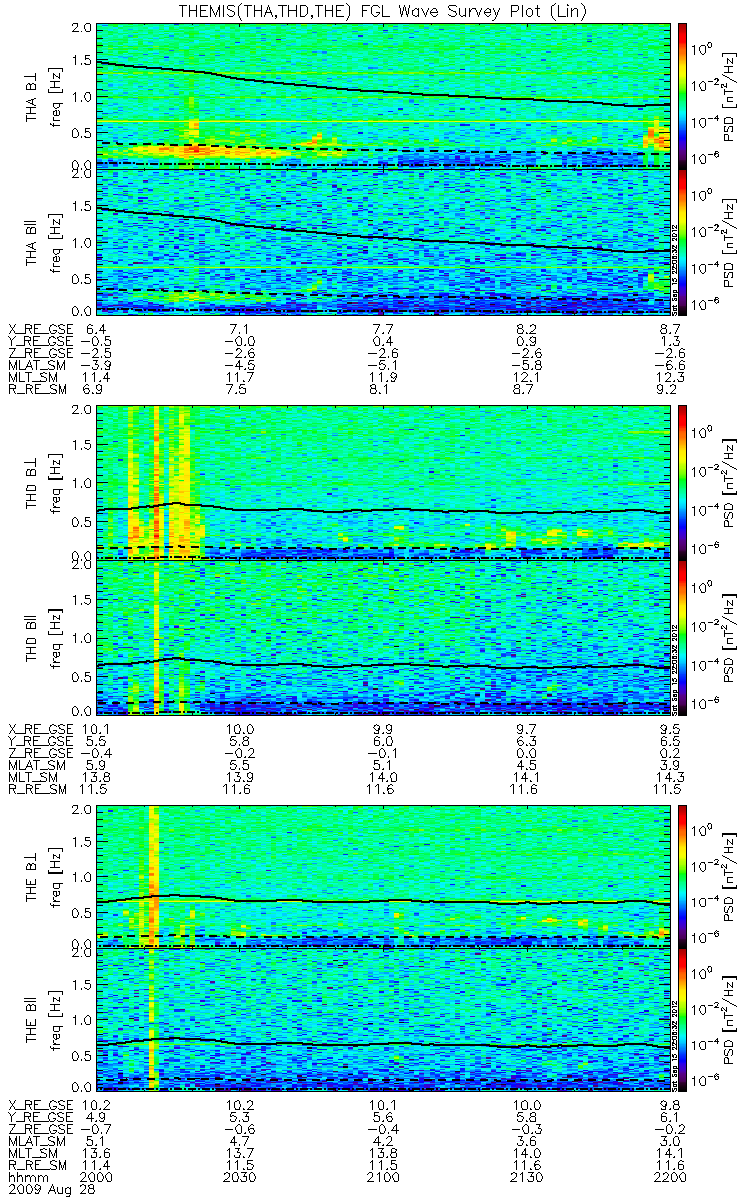
Task: Click the R_RE_SM label under the THE panels
Action: [37, 1166]
